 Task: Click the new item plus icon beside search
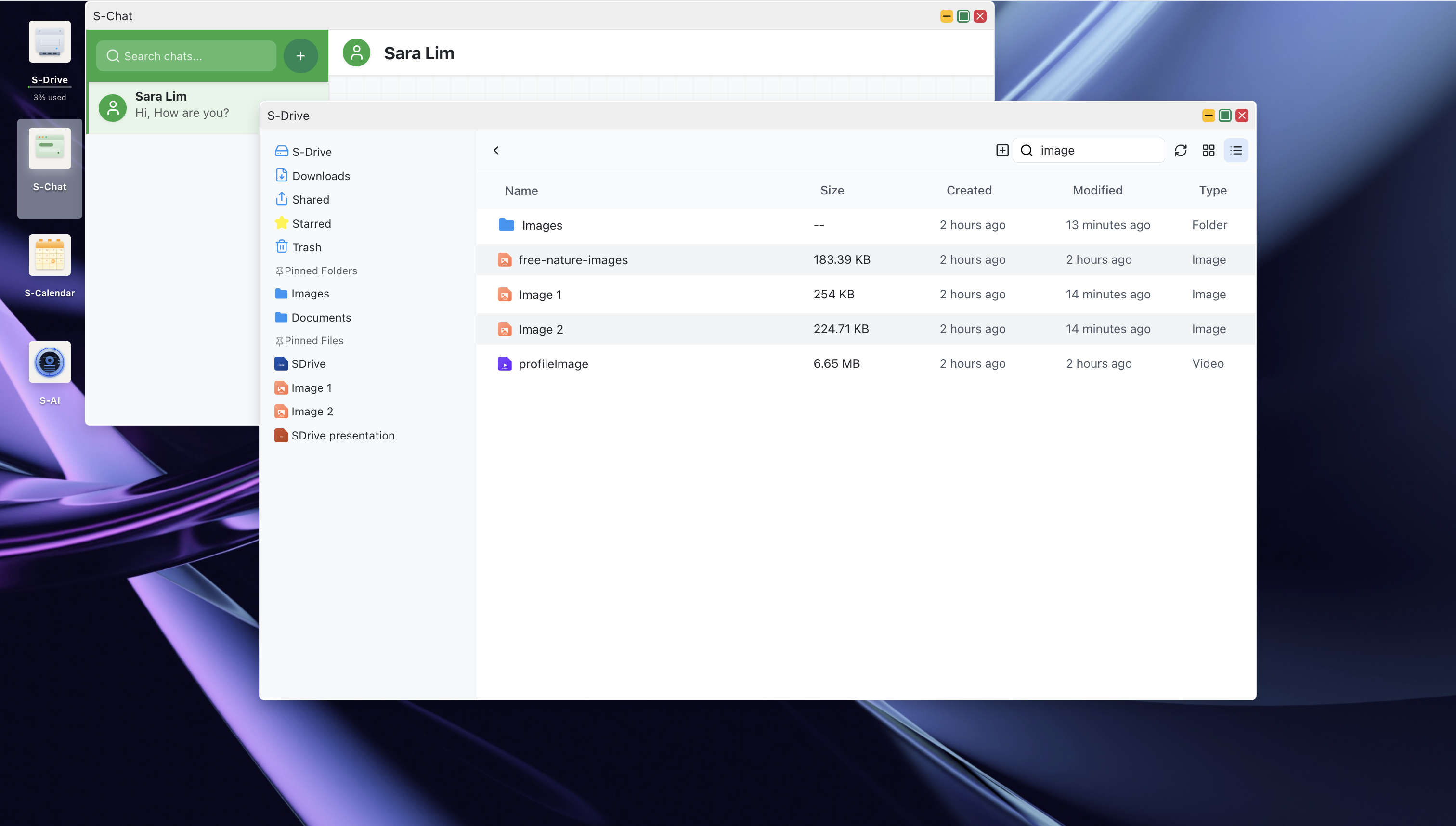click(1002, 150)
